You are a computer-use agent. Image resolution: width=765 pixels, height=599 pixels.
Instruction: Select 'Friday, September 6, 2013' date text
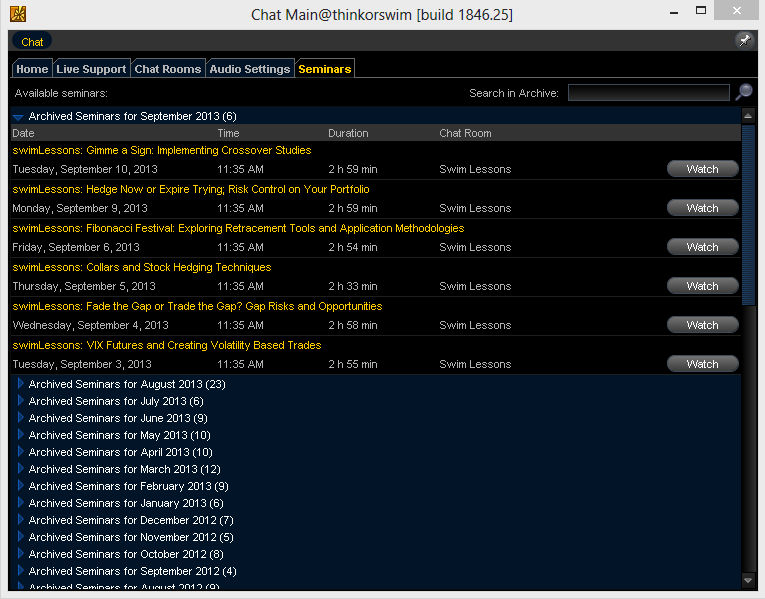76,247
